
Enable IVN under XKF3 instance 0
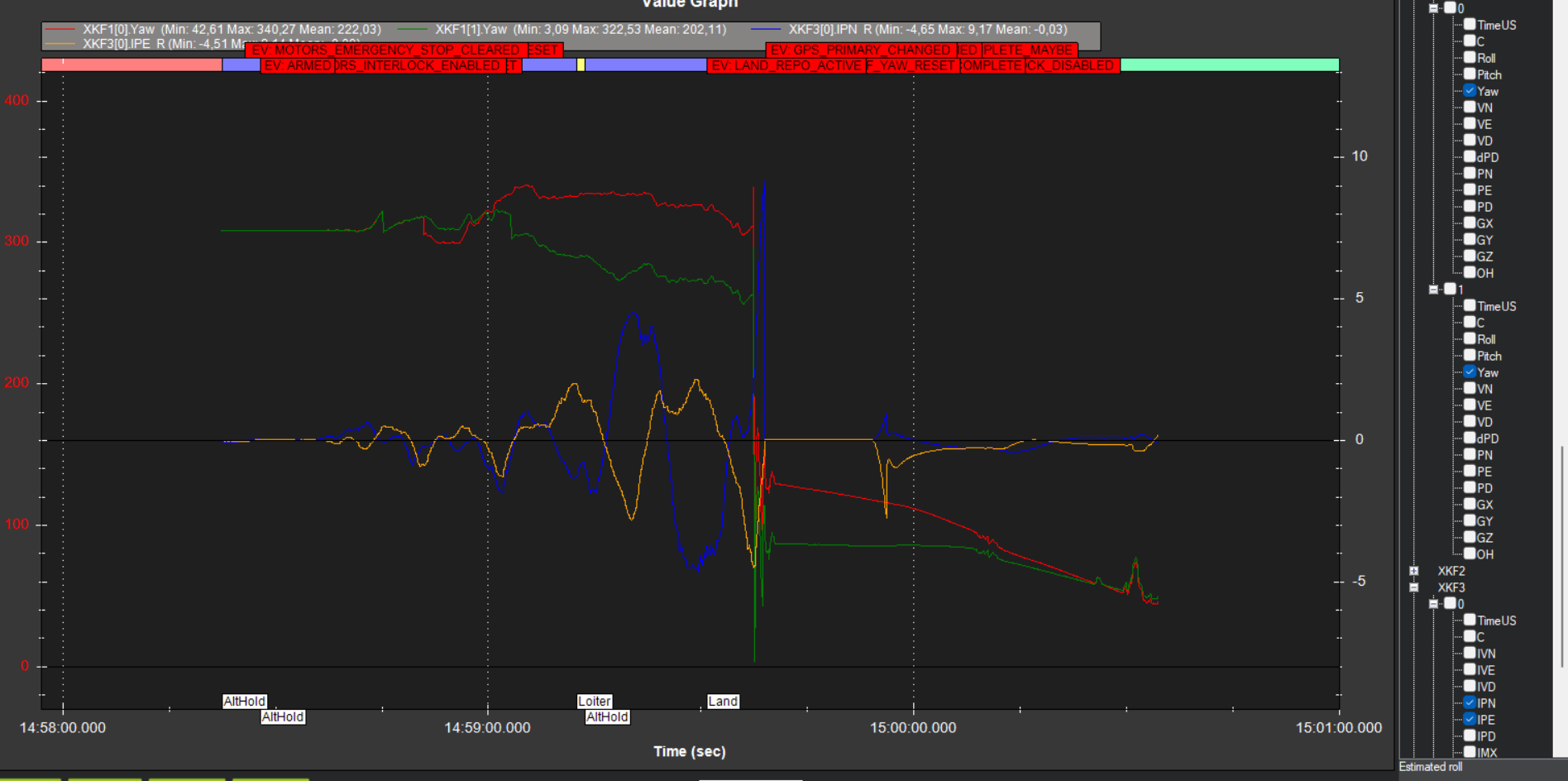tap(1470, 654)
